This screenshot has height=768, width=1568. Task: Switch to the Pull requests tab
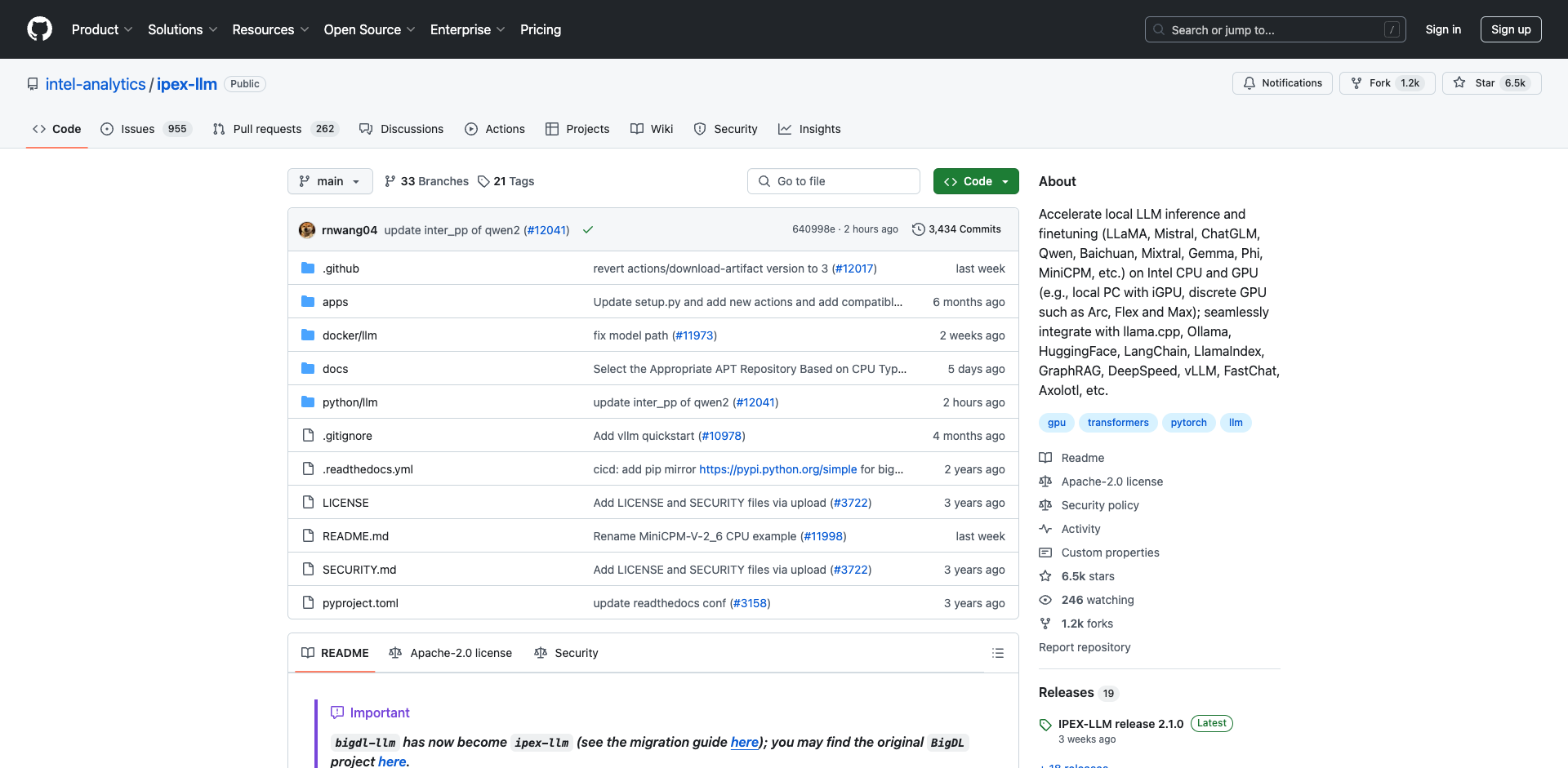click(275, 129)
